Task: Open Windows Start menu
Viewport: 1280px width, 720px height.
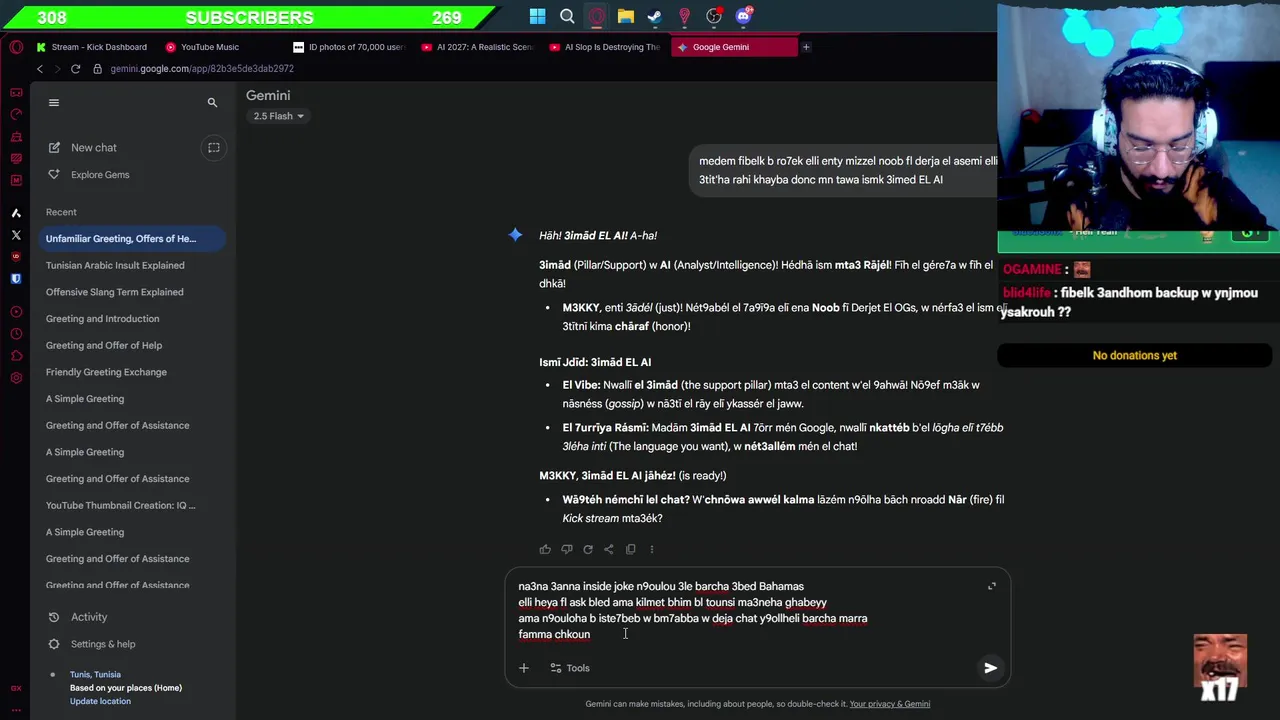Action: [538, 16]
